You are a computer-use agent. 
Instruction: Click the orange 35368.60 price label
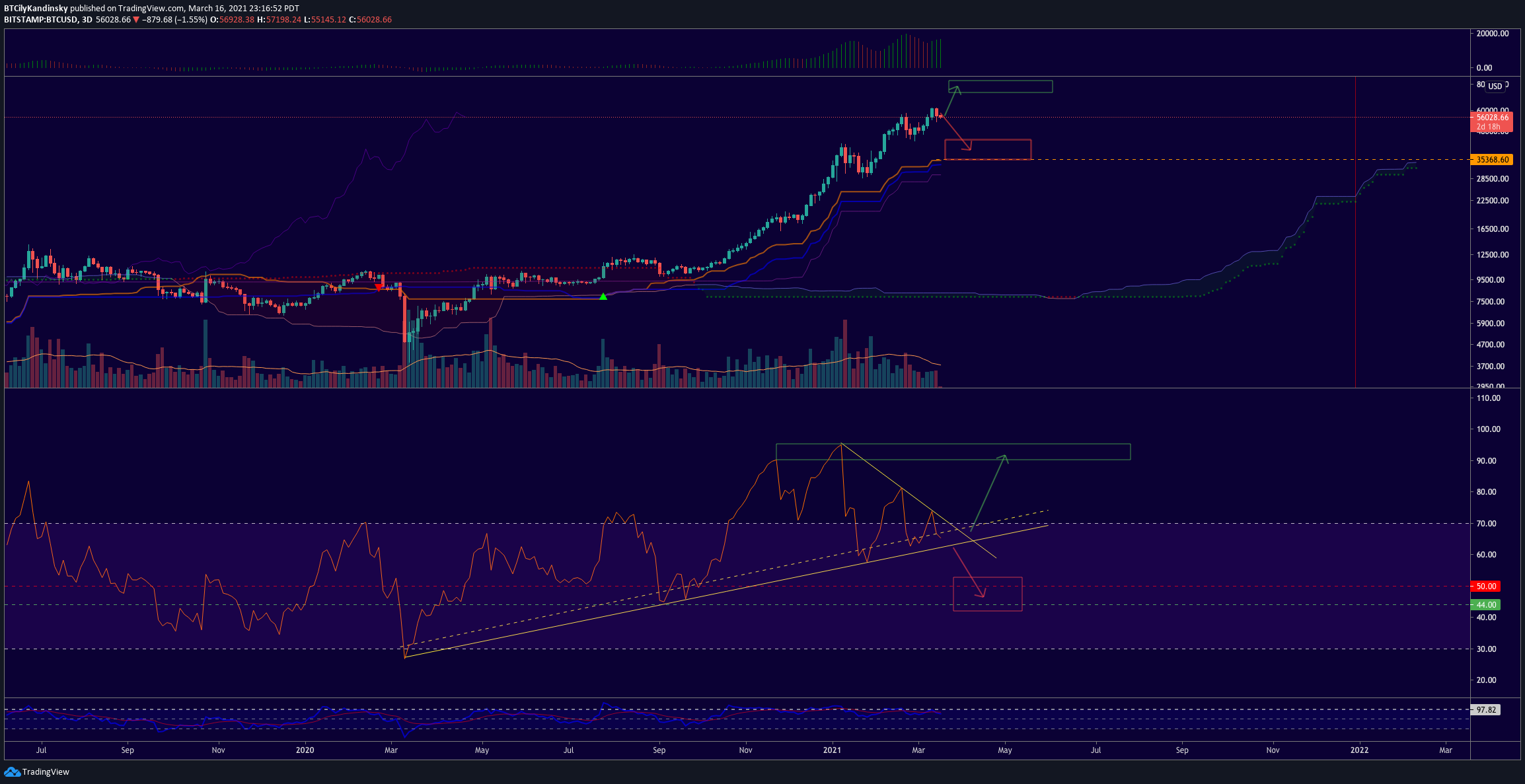[1492, 160]
